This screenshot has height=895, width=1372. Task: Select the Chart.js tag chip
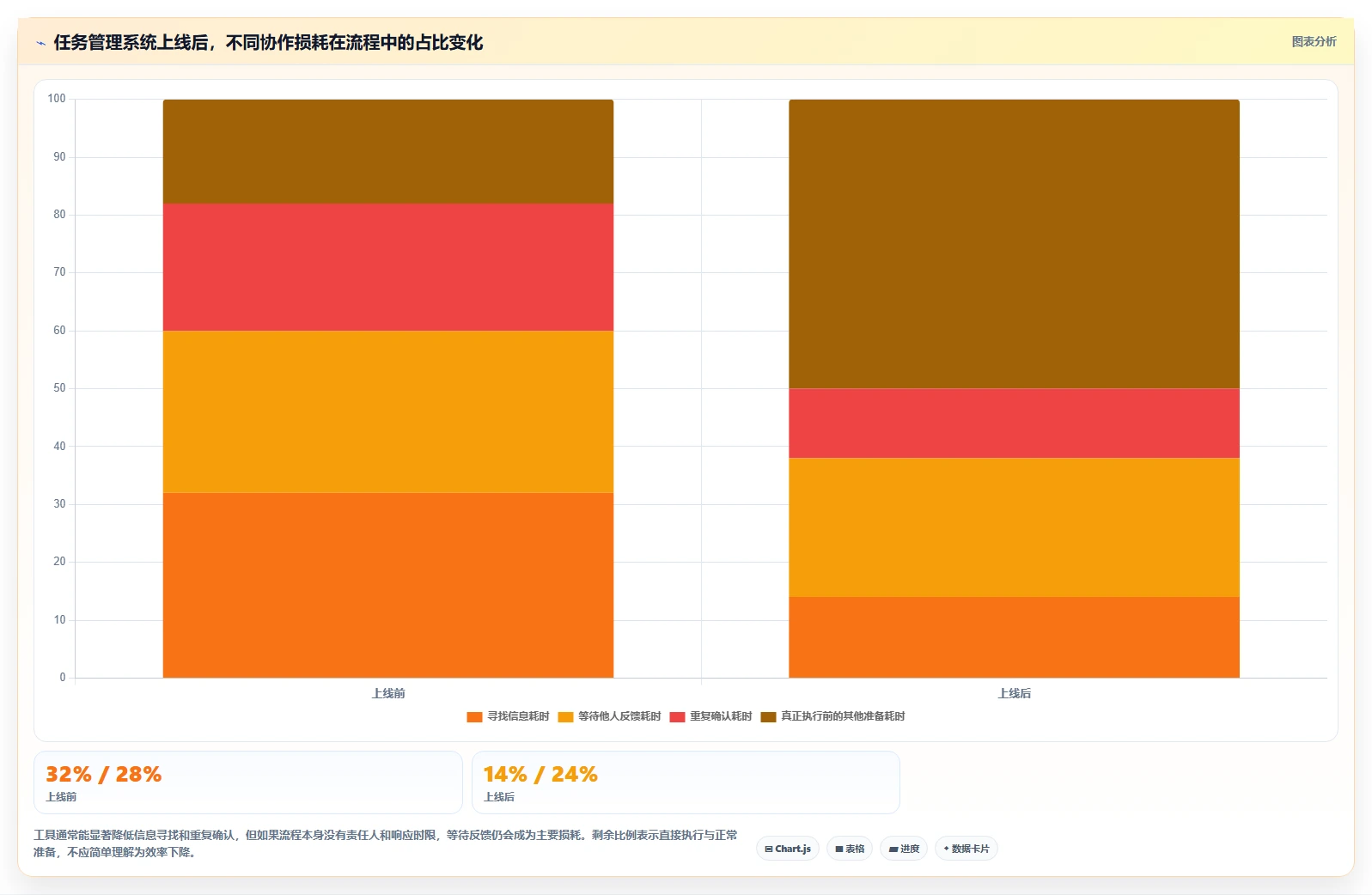coord(788,849)
